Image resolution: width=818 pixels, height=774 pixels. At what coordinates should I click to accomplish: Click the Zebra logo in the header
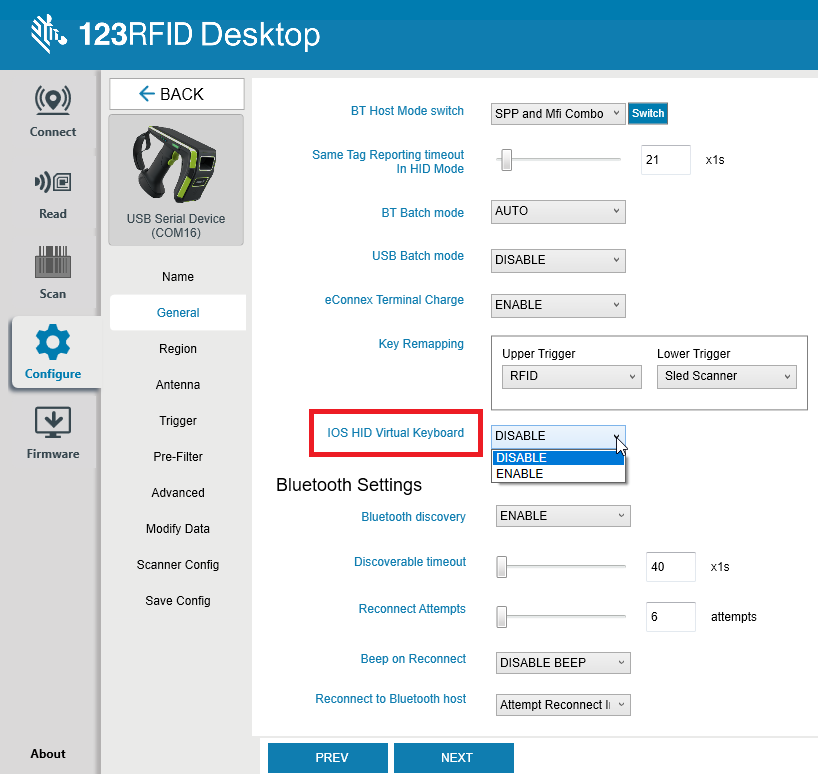click(x=45, y=33)
